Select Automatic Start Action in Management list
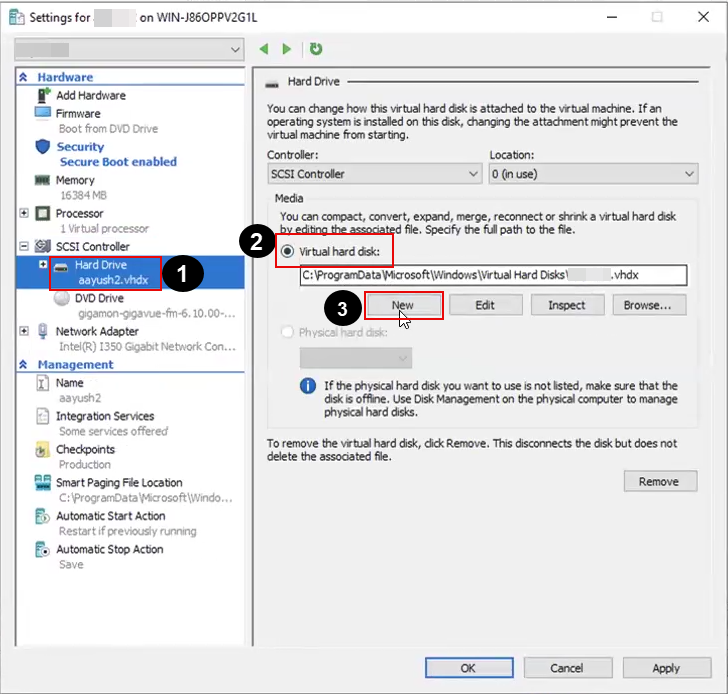The image size is (728, 694). (110, 516)
